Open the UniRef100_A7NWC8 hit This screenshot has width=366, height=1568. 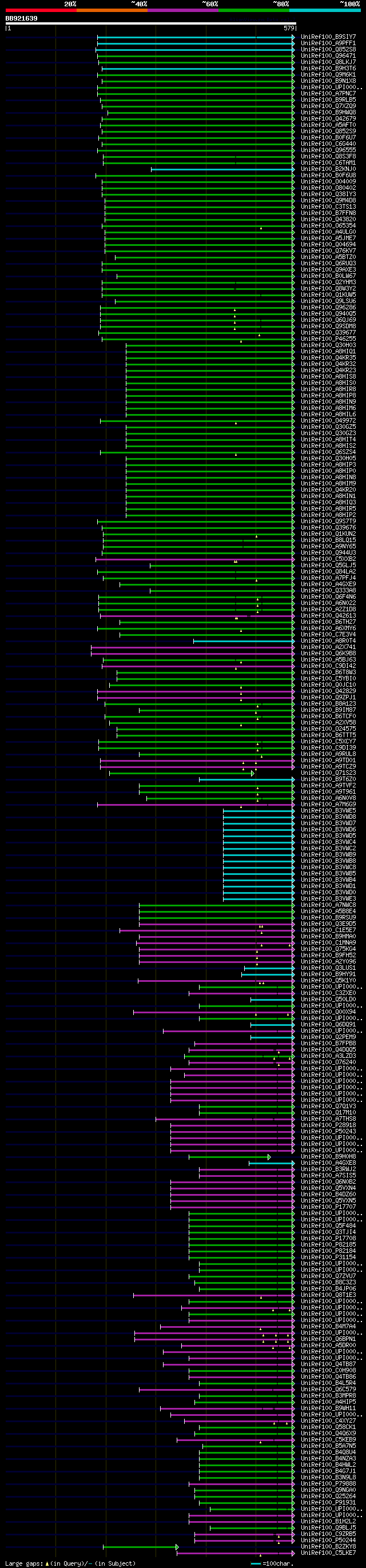(328, 905)
